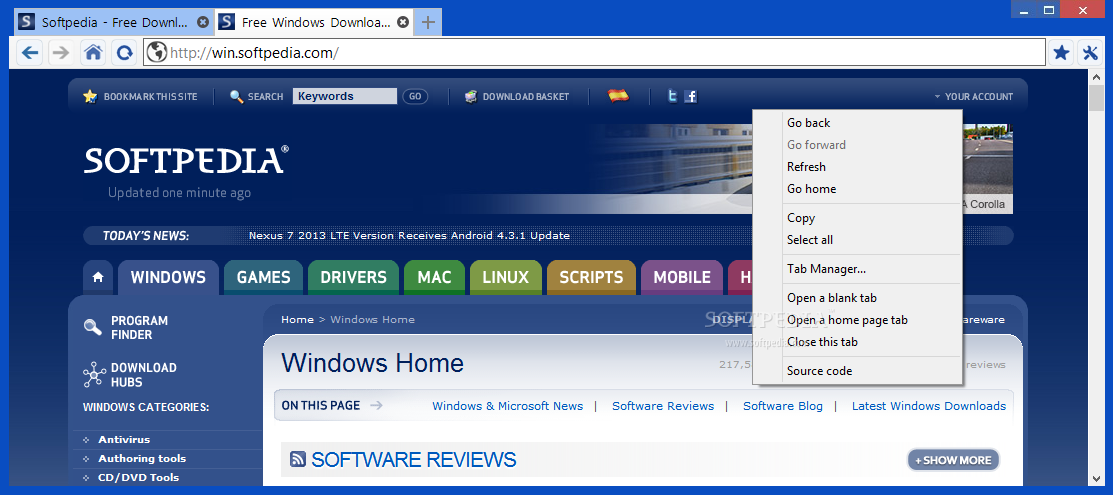
Task: Click the browser Back arrow button
Action: [29, 52]
